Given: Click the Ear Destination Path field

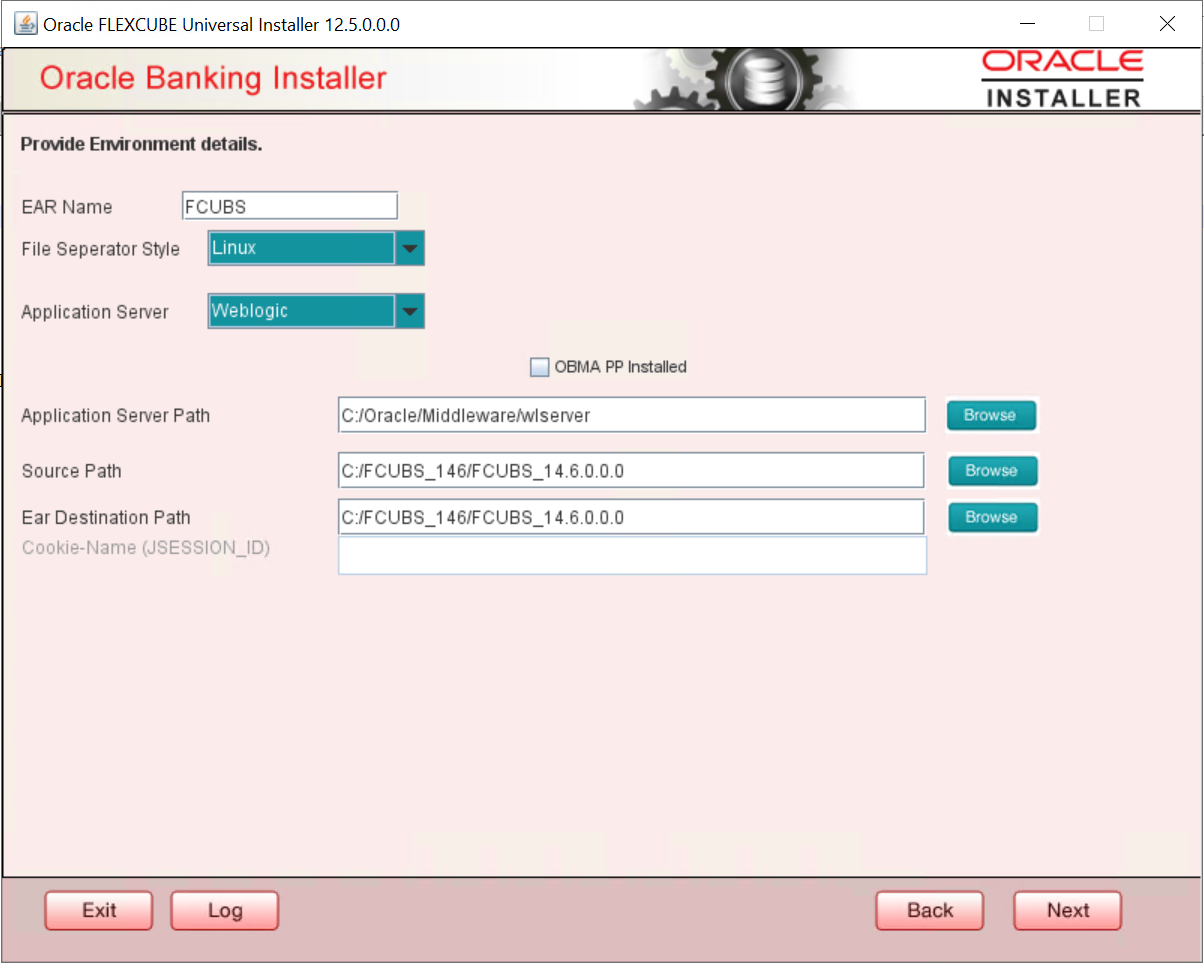Looking at the screenshot, I should (632, 517).
